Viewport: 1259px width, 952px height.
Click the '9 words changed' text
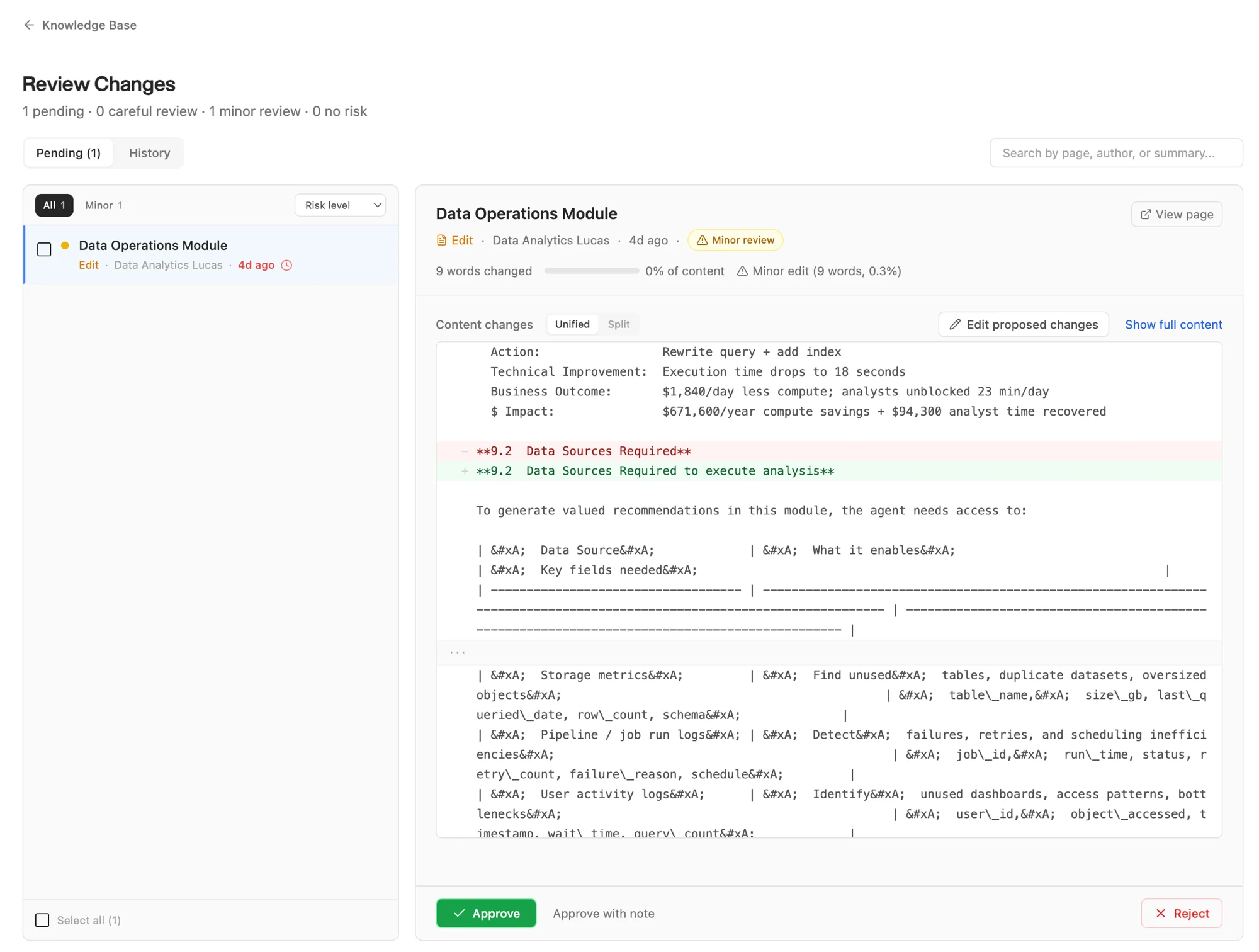pos(483,271)
